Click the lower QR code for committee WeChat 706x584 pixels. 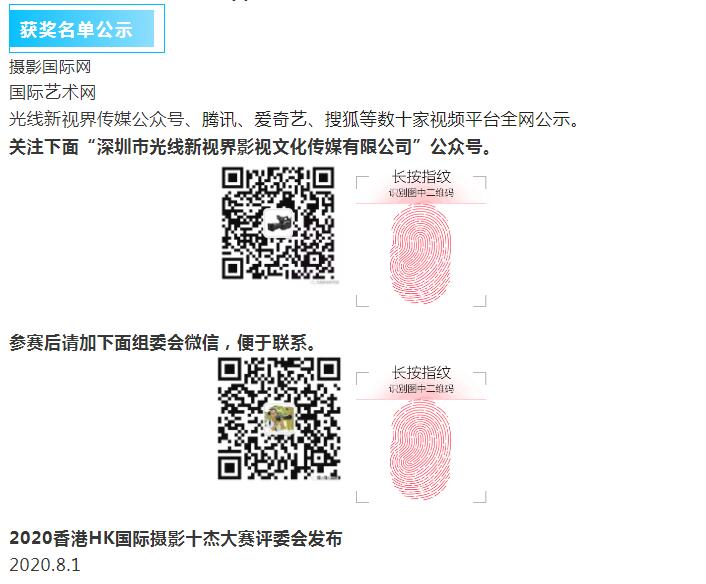(279, 419)
